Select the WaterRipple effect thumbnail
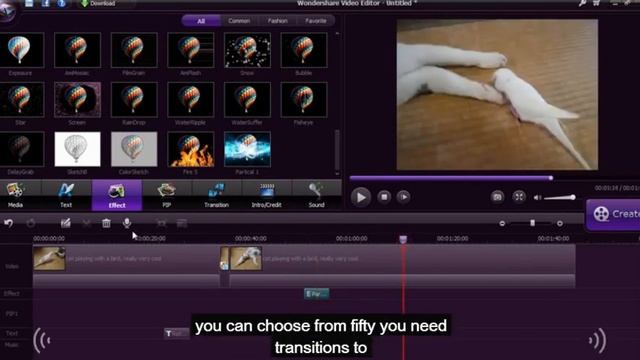Viewport: 640px width, 360px height. click(191, 100)
